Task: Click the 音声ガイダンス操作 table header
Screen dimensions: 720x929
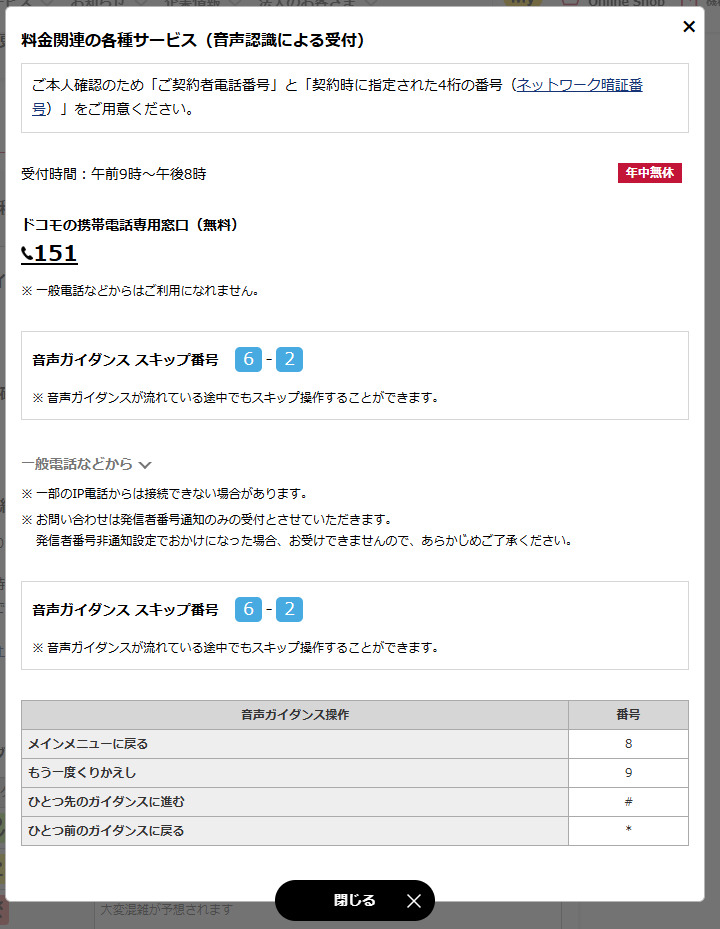Action: [x=295, y=715]
